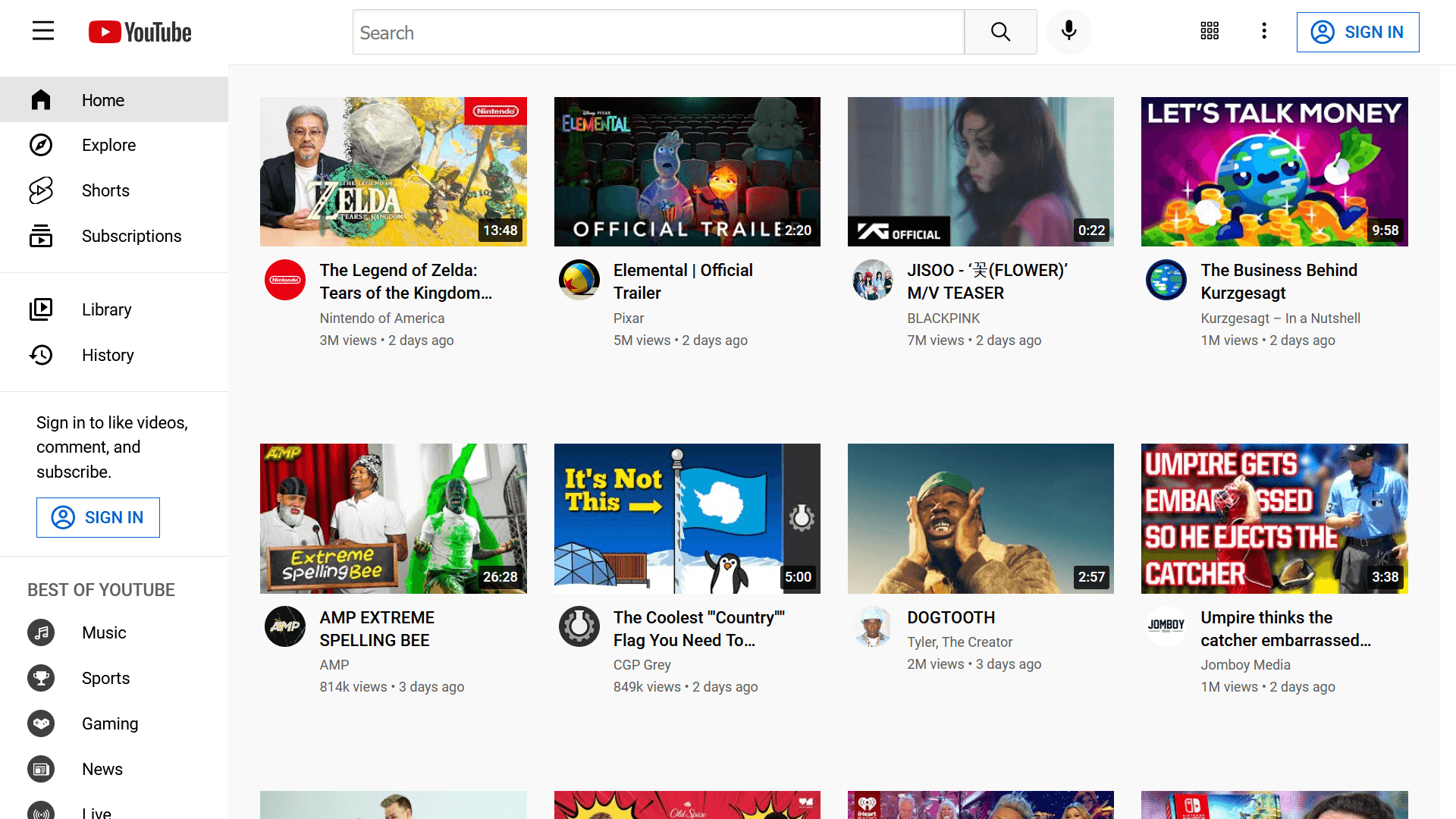
Task: Select Sports under Best of YouTube
Action: [x=114, y=678]
